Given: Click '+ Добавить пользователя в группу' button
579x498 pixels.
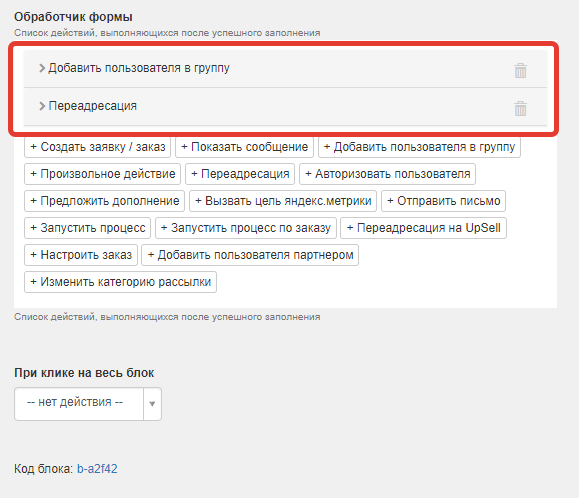Looking at the screenshot, I should point(419,147).
